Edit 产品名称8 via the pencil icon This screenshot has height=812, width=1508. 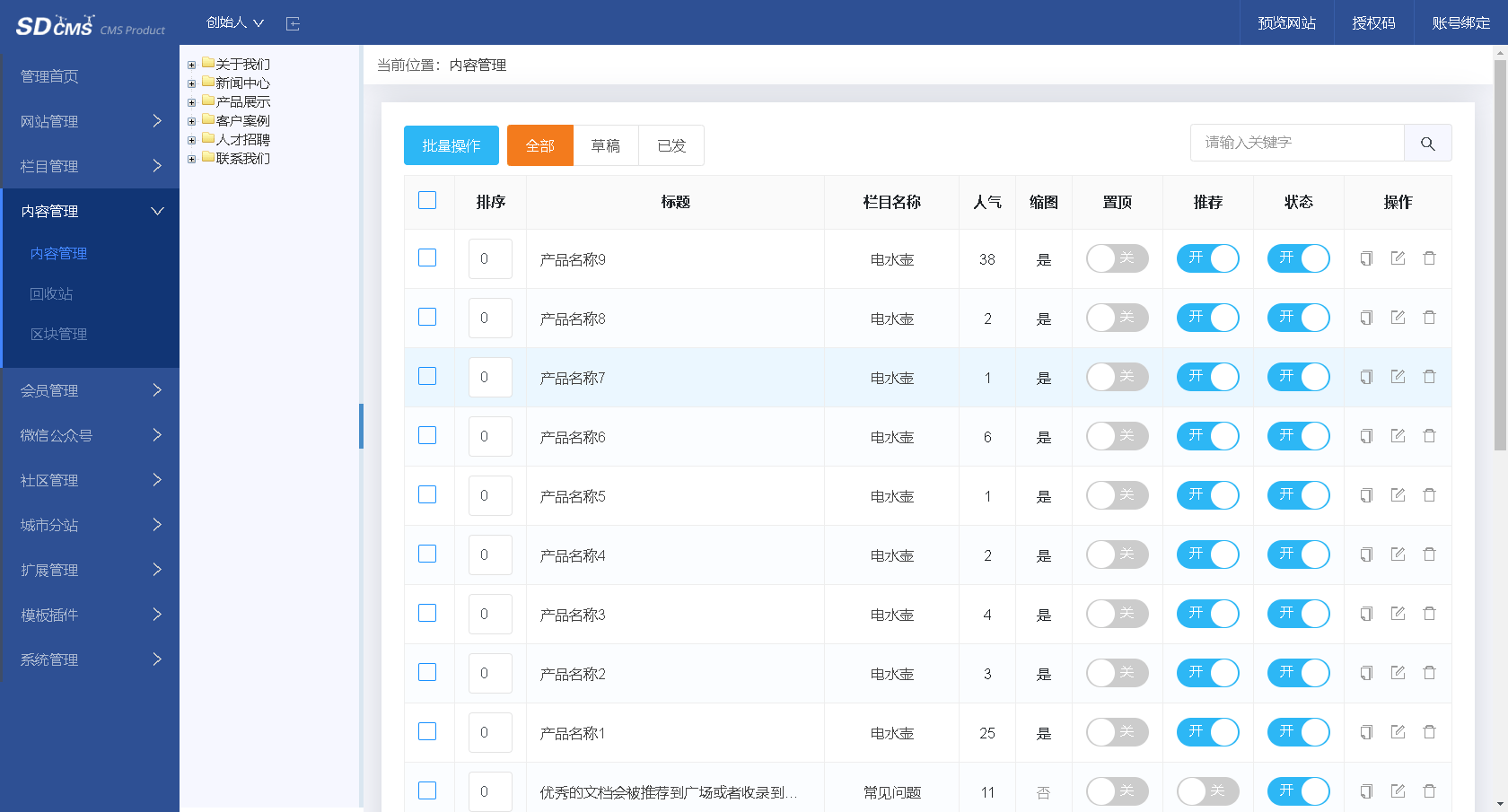point(1398,318)
